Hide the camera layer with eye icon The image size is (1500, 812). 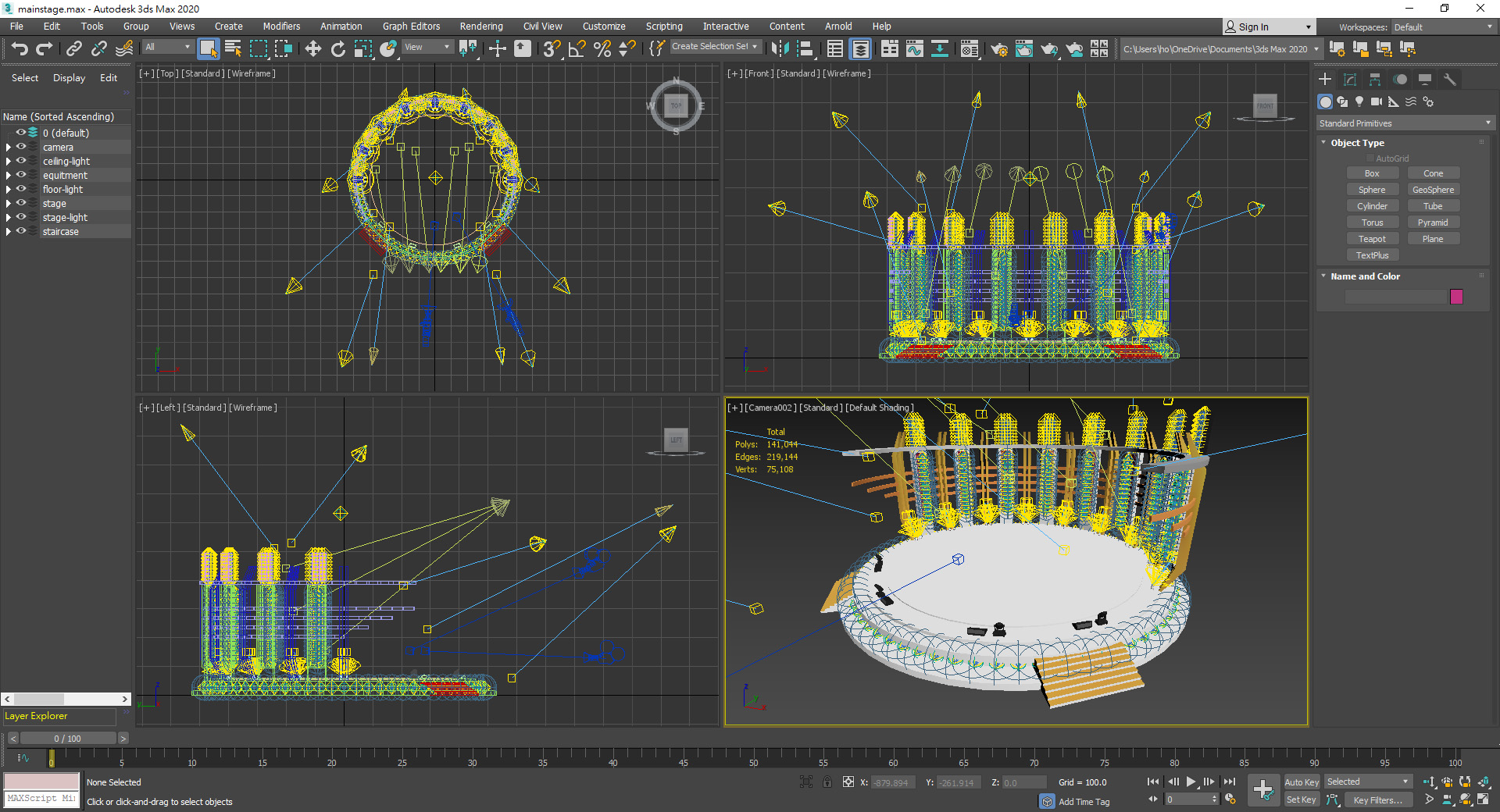point(21,147)
